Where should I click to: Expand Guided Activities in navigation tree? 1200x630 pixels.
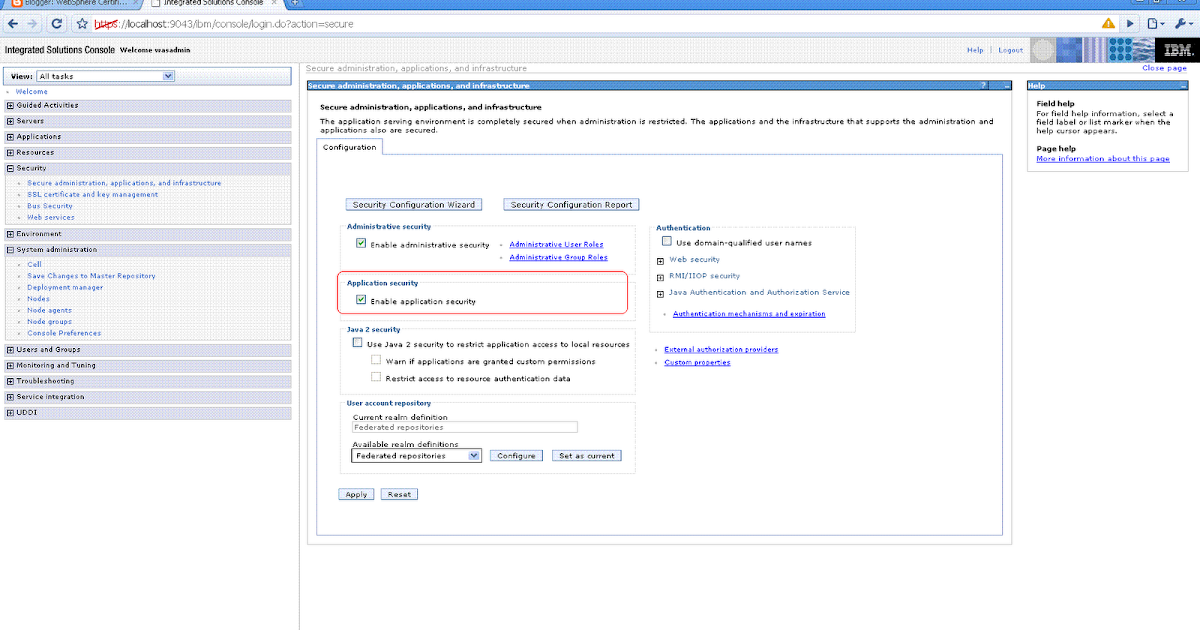point(10,105)
